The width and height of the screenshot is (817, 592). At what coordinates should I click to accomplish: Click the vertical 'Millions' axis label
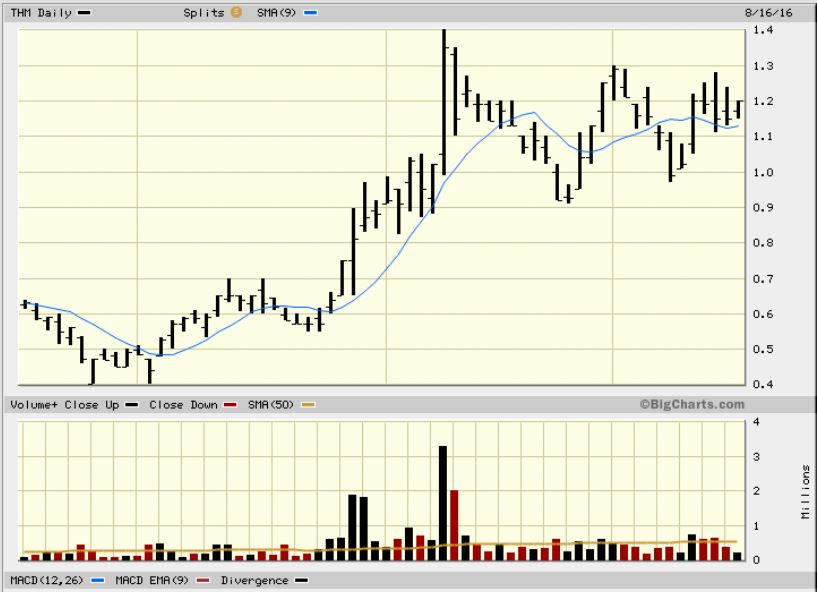(806, 492)
